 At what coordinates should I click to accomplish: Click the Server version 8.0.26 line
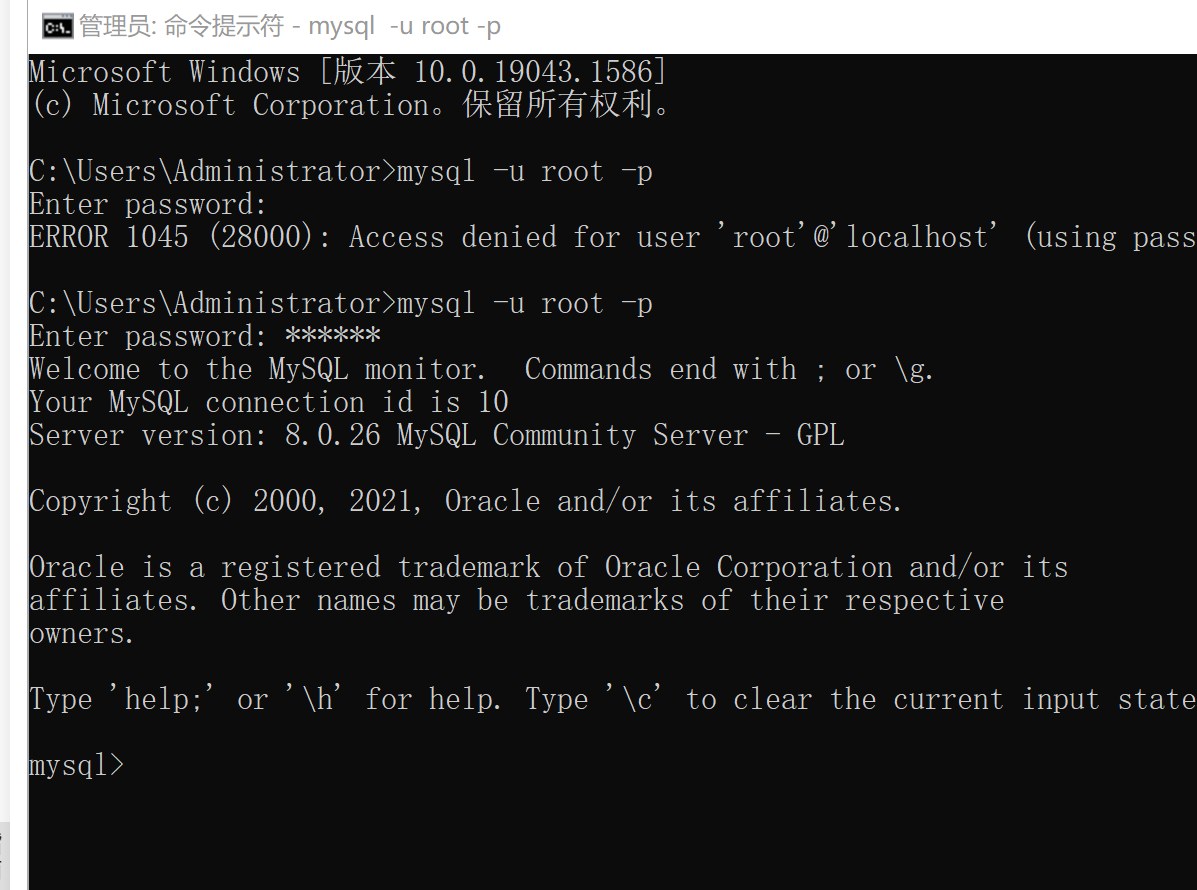point(436,436)
